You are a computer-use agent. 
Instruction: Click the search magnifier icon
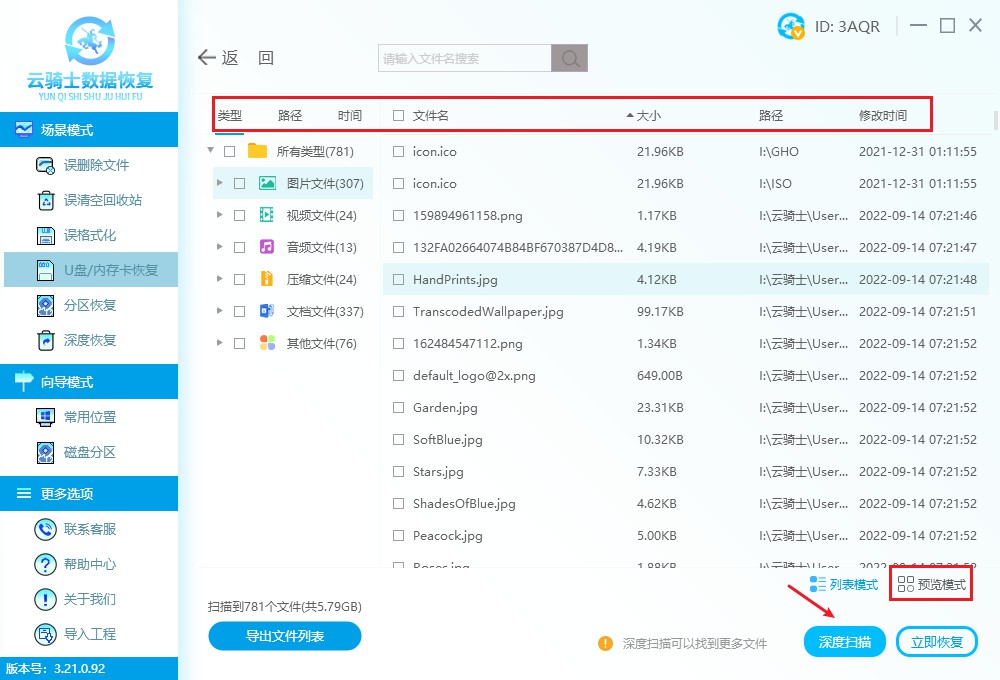(x=569, y=58)
